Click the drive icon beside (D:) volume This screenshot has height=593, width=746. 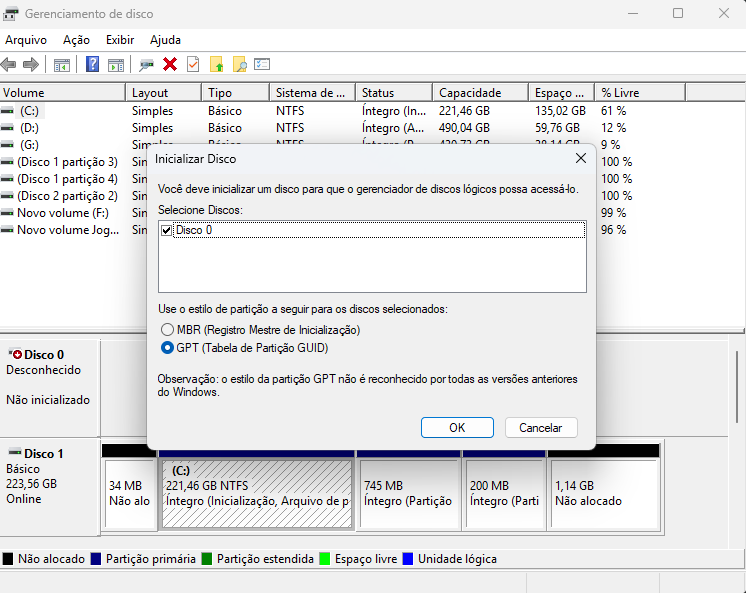tap(7, 128)
